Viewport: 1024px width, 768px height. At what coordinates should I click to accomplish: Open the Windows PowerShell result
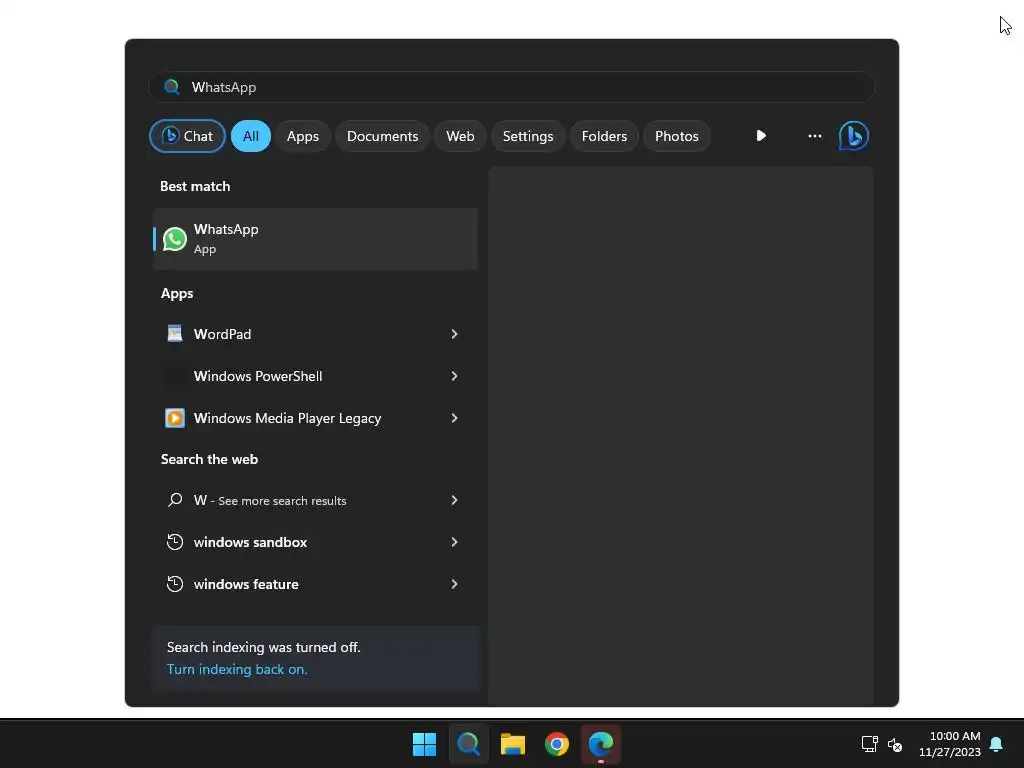pyautogui.click(x=315, y=376)
